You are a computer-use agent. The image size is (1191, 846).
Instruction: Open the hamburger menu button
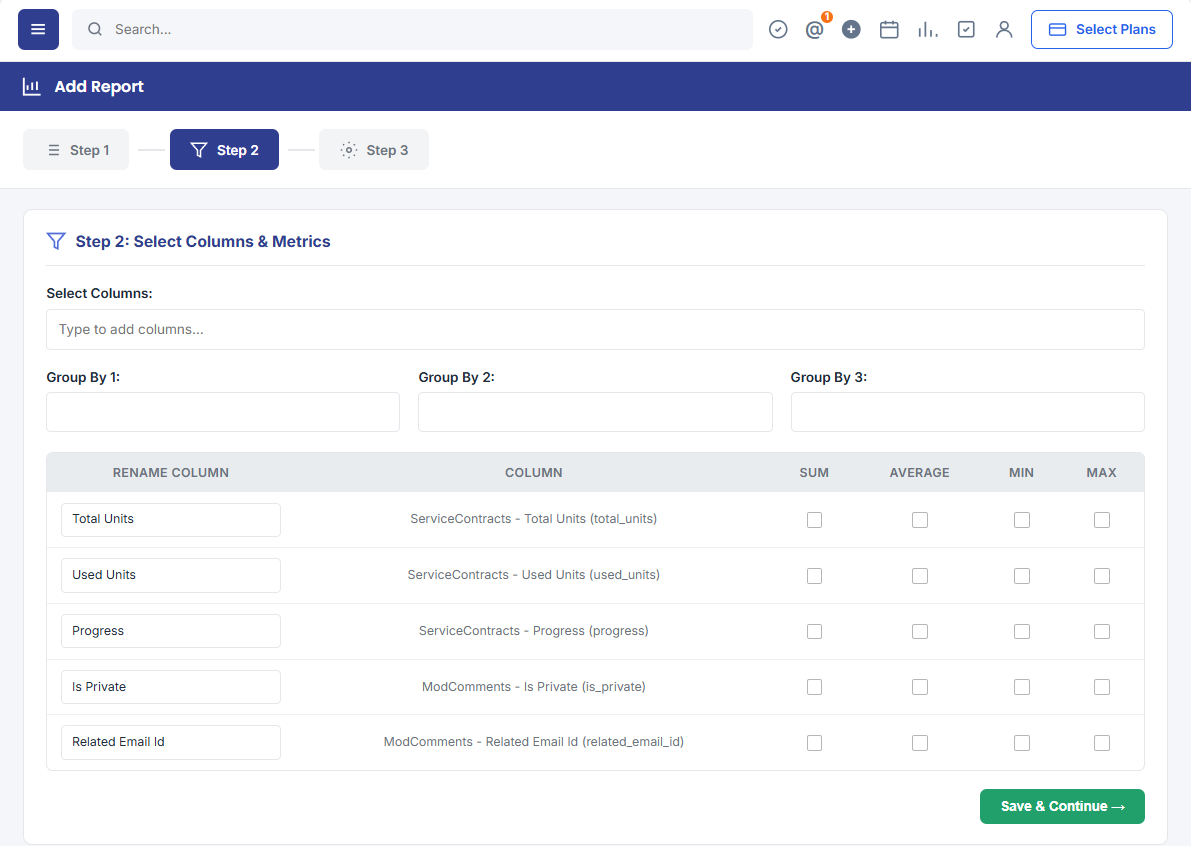click(x=38, y=30)
